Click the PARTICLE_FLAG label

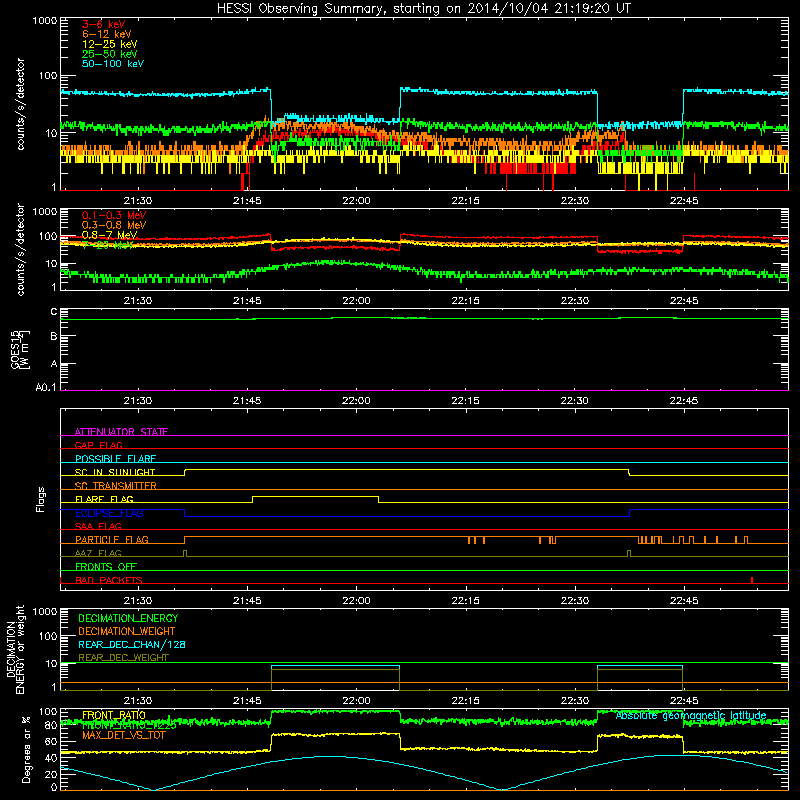click(112, 540)
